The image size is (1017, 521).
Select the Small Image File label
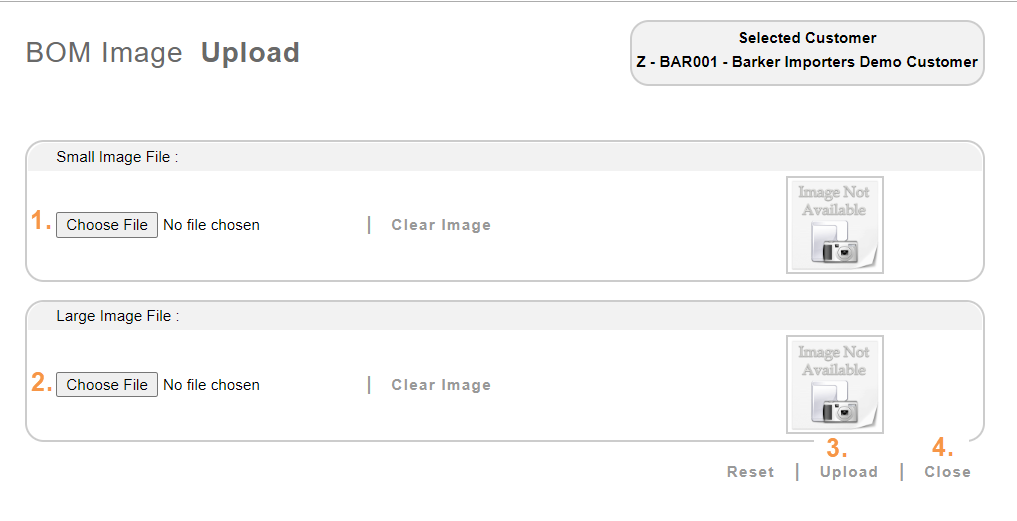[117, 157]
